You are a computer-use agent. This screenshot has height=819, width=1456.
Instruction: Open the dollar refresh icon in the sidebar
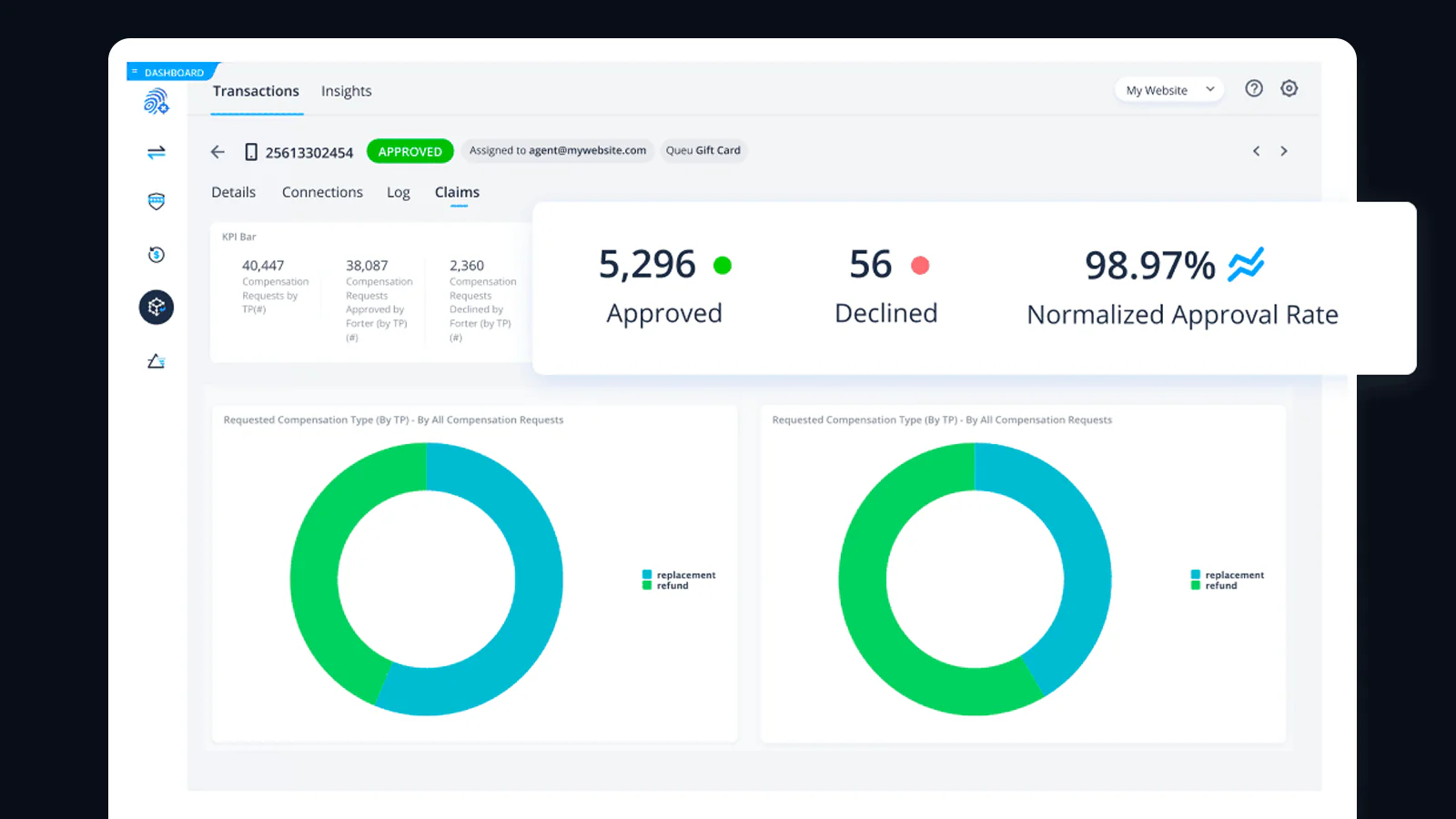point(157,255)
